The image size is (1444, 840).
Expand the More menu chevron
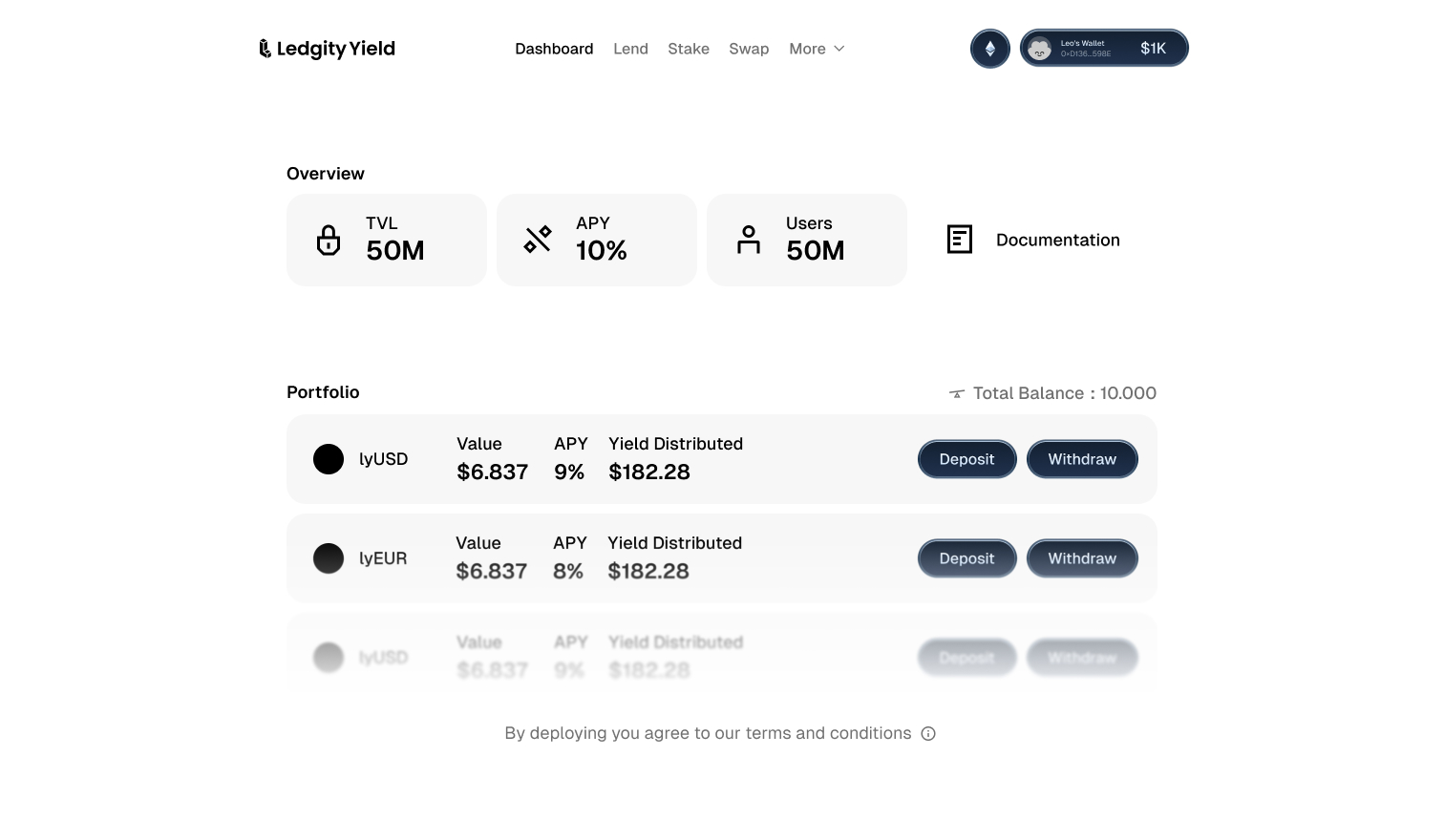(839, 49)
